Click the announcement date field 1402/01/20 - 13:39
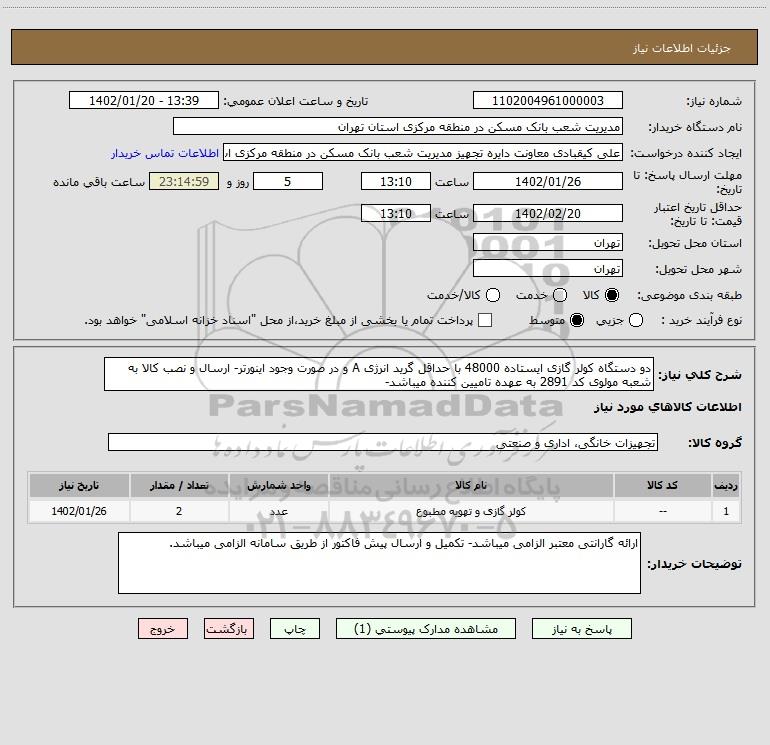This screenshot has width=770, height=745. tap(144, 101)
